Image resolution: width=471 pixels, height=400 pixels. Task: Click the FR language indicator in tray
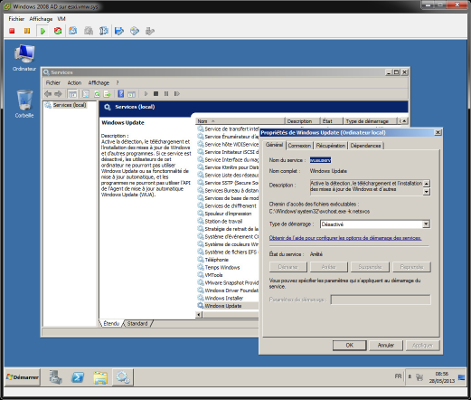click(x=398, y=376)
